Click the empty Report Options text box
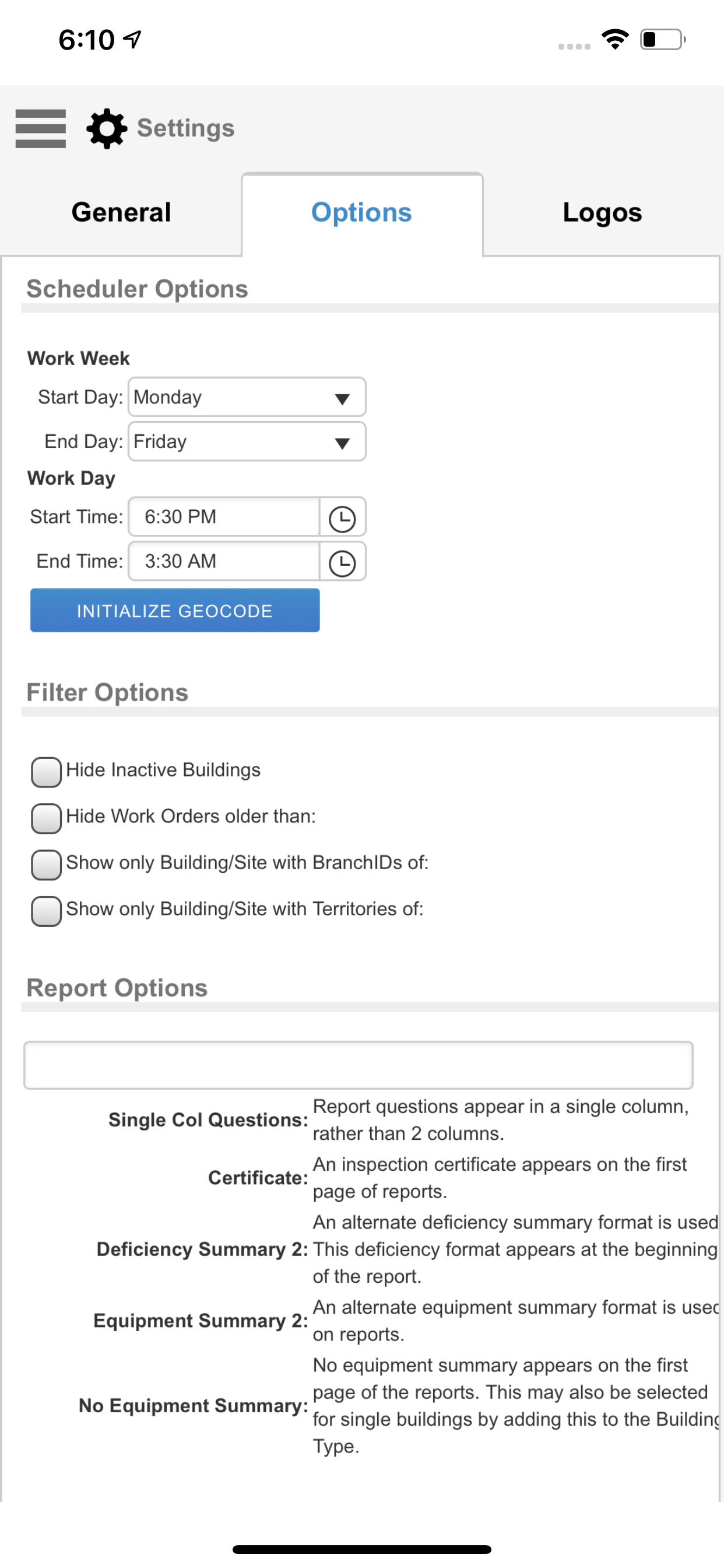The image size is (724, 1568). pyautogui.click(x=359, y=1065)
